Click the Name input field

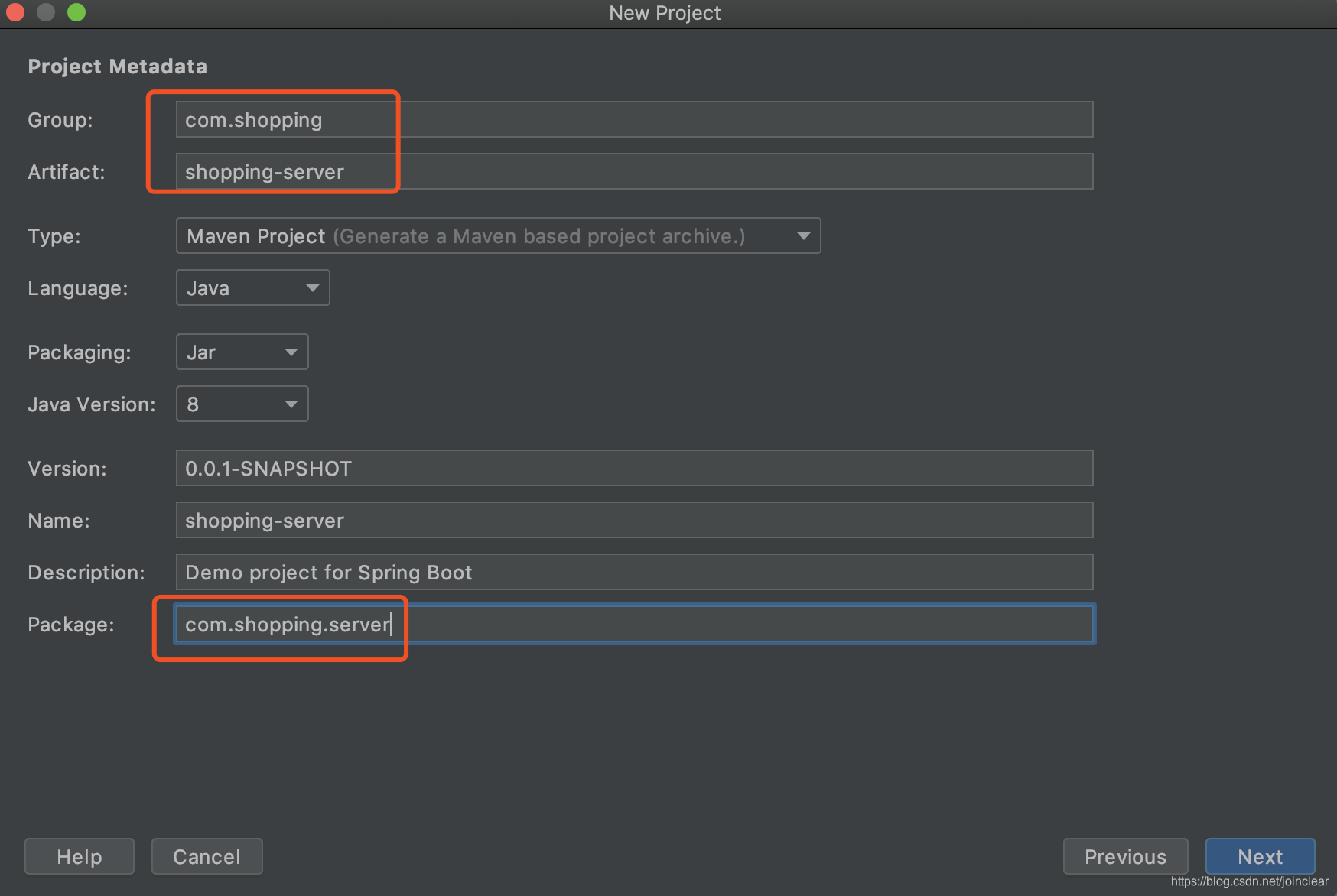click(x=634, y=520)
